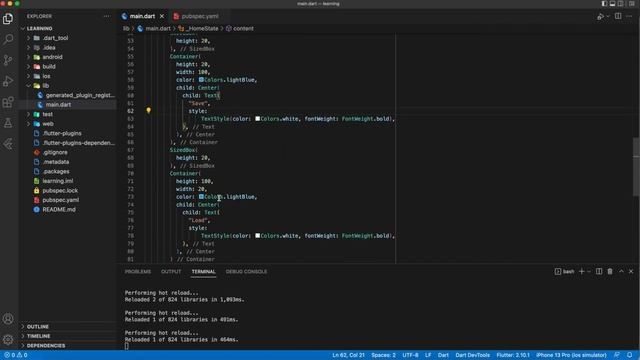640x360 pixels.
Task: Close the terminal panel
Action: pos(631,271)
